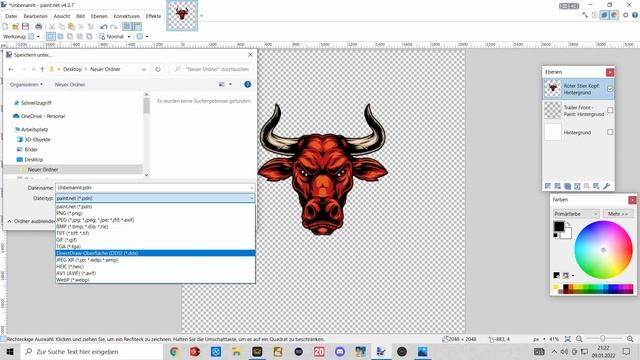Open the Korrekturen menu
The image size is (640, 360).
[127, 16]
